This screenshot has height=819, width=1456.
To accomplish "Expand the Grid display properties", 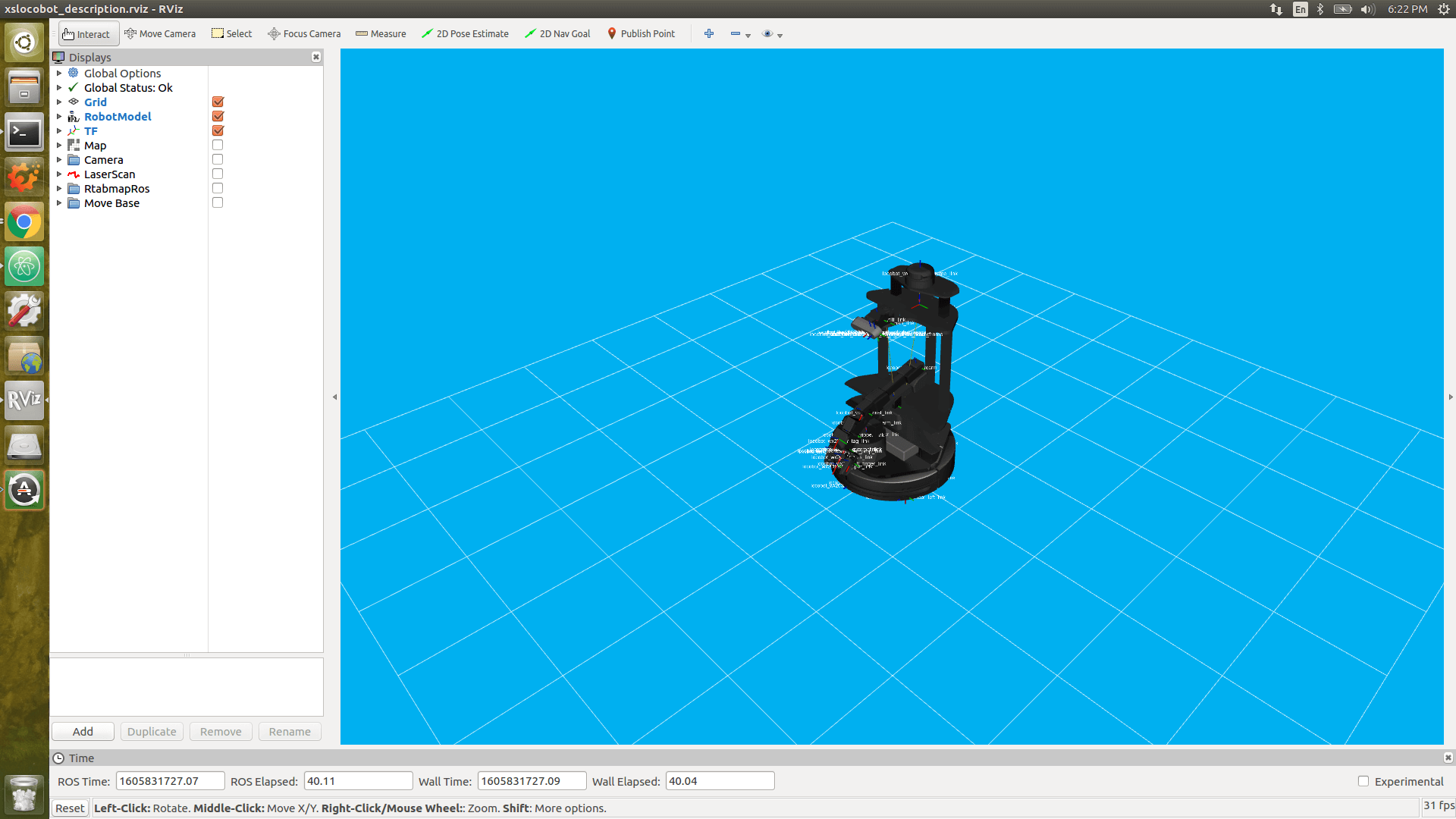I will 59,102.
